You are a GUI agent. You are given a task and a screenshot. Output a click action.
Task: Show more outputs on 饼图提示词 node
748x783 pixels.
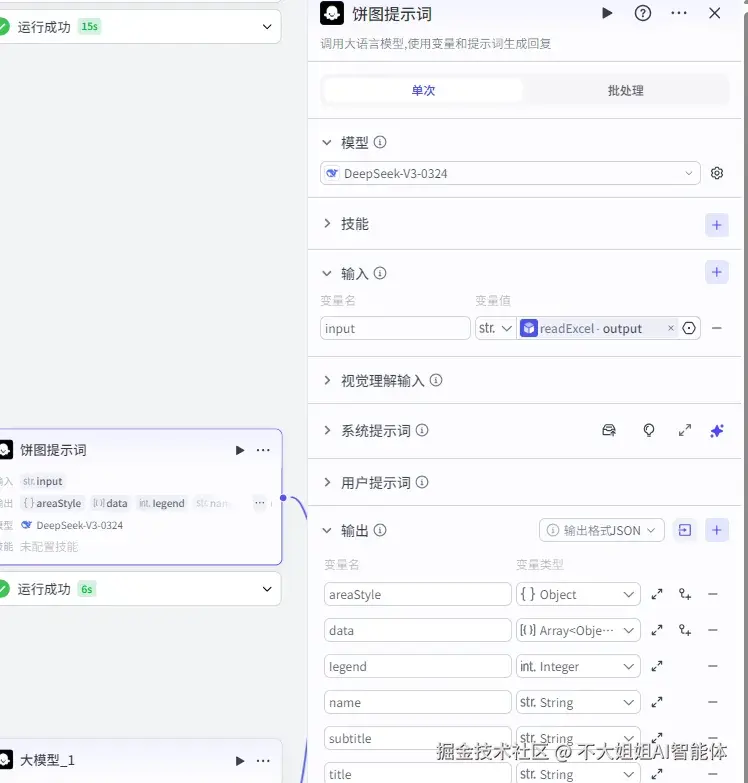260,503
